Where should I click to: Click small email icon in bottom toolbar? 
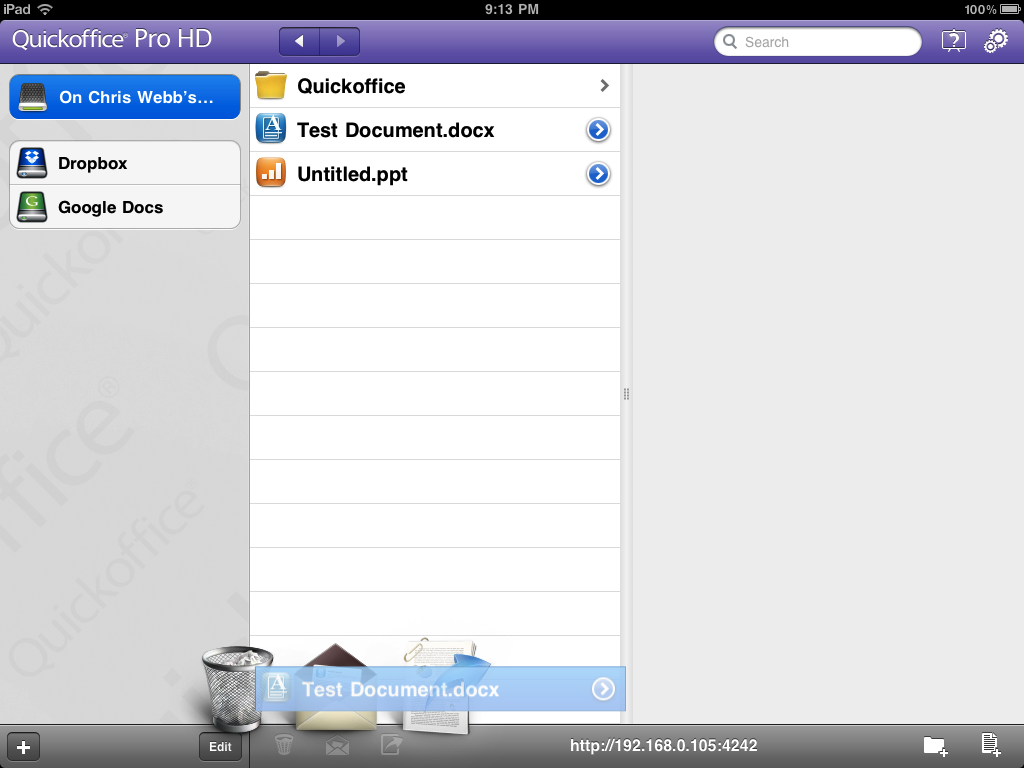[337, 745]
